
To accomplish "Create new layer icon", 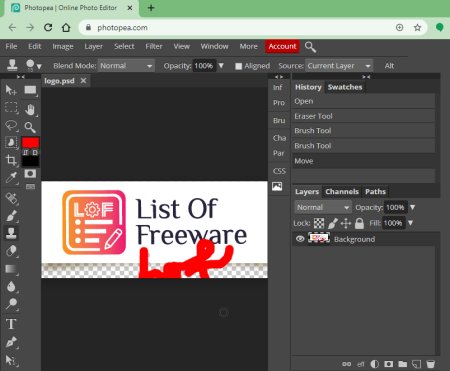I will click(416, 364).
